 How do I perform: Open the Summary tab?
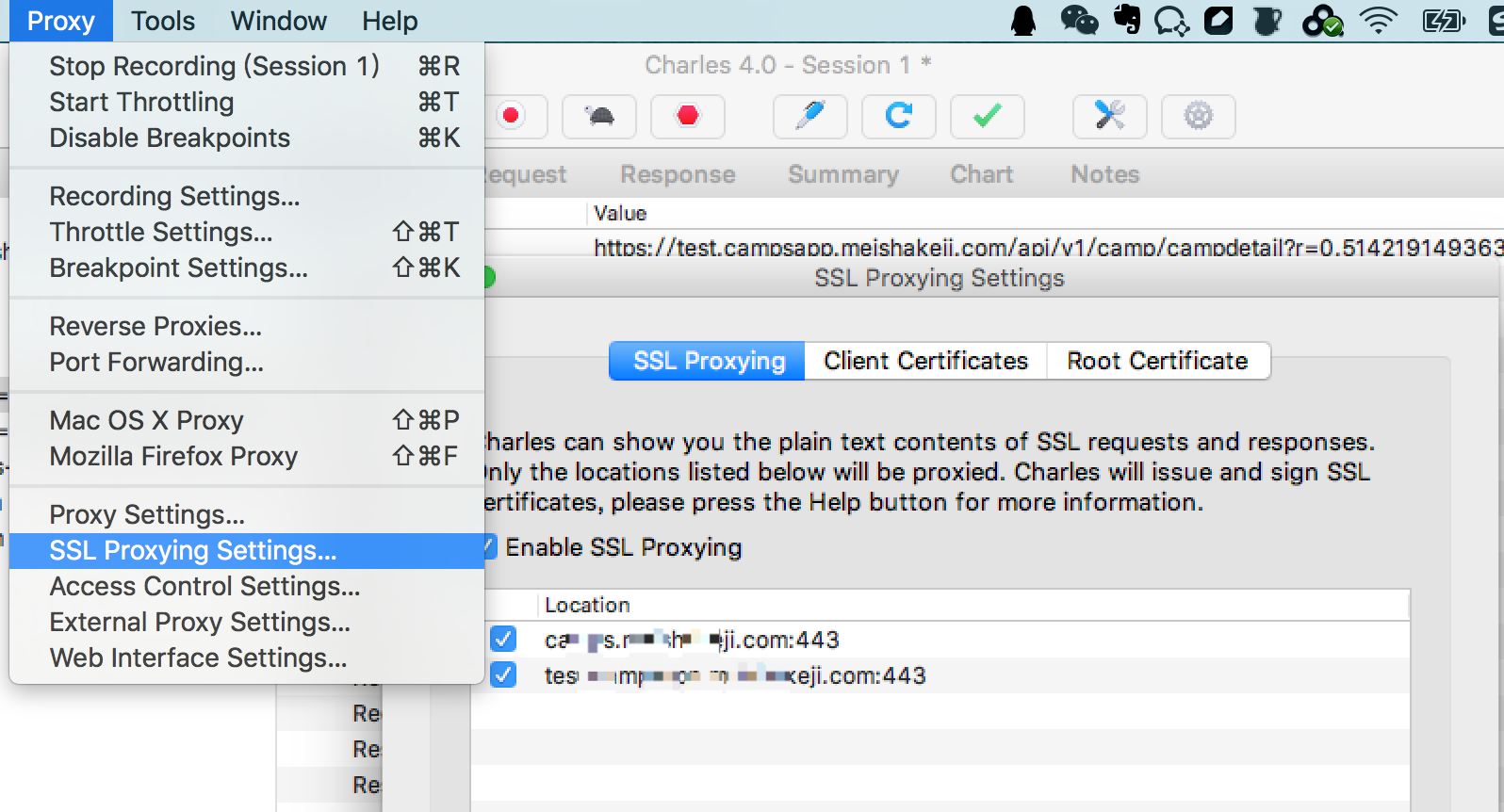click(843, 174)
